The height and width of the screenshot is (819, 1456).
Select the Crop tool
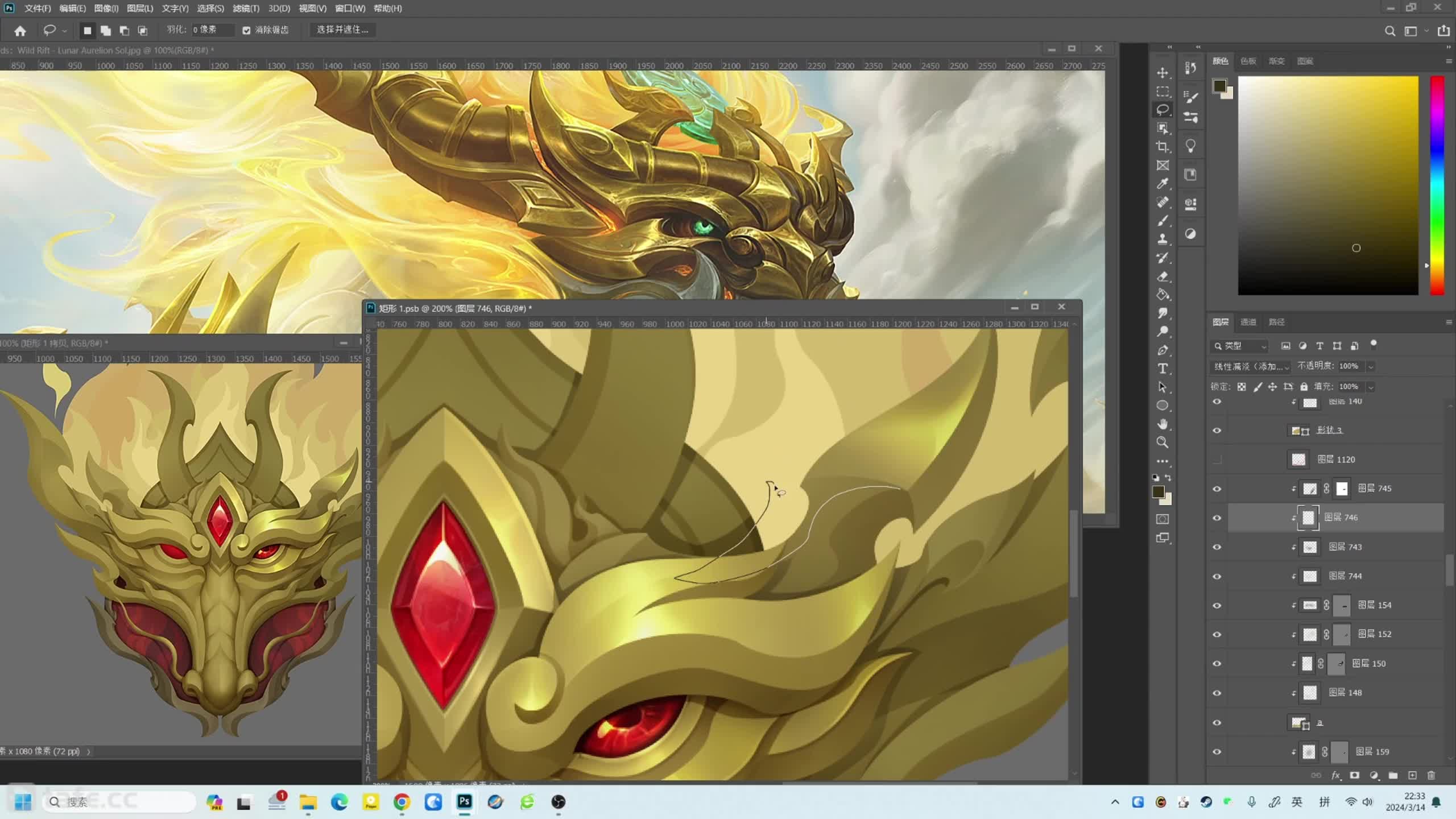(x=1163, y=147)
